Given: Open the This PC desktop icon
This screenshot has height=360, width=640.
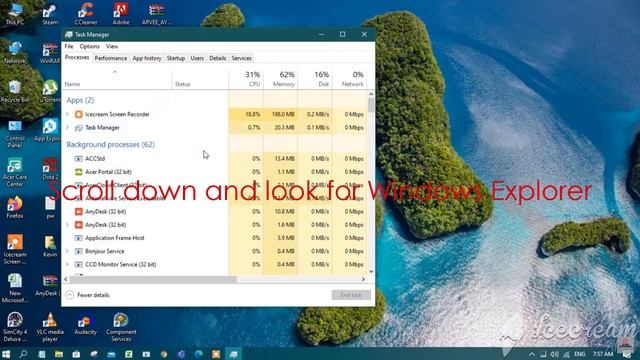Looking at the screenshot, I should tap(15, 13).
